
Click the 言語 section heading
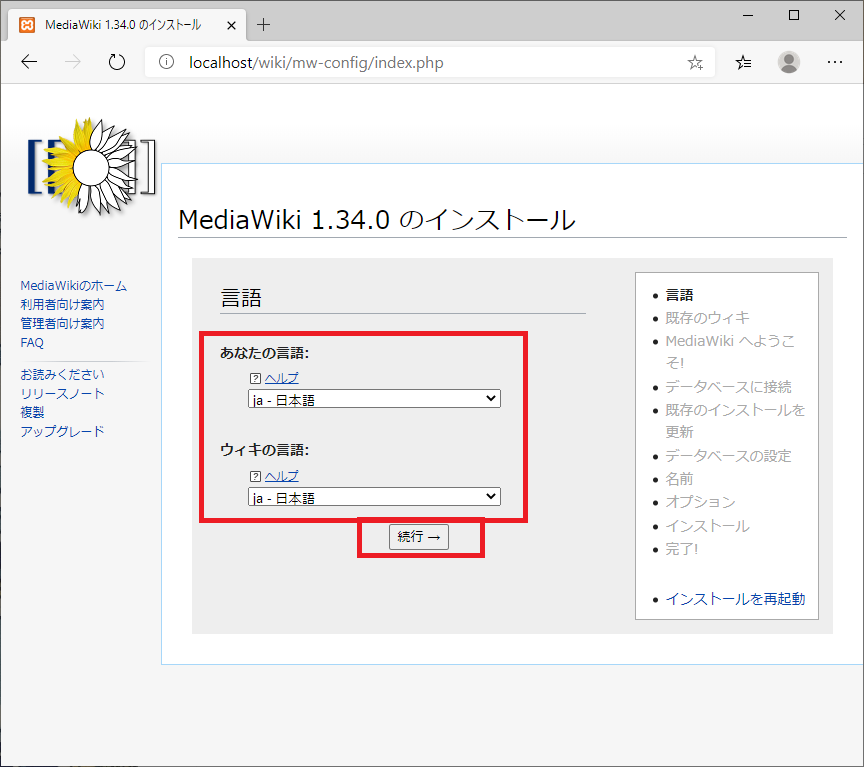pos(241,298)
